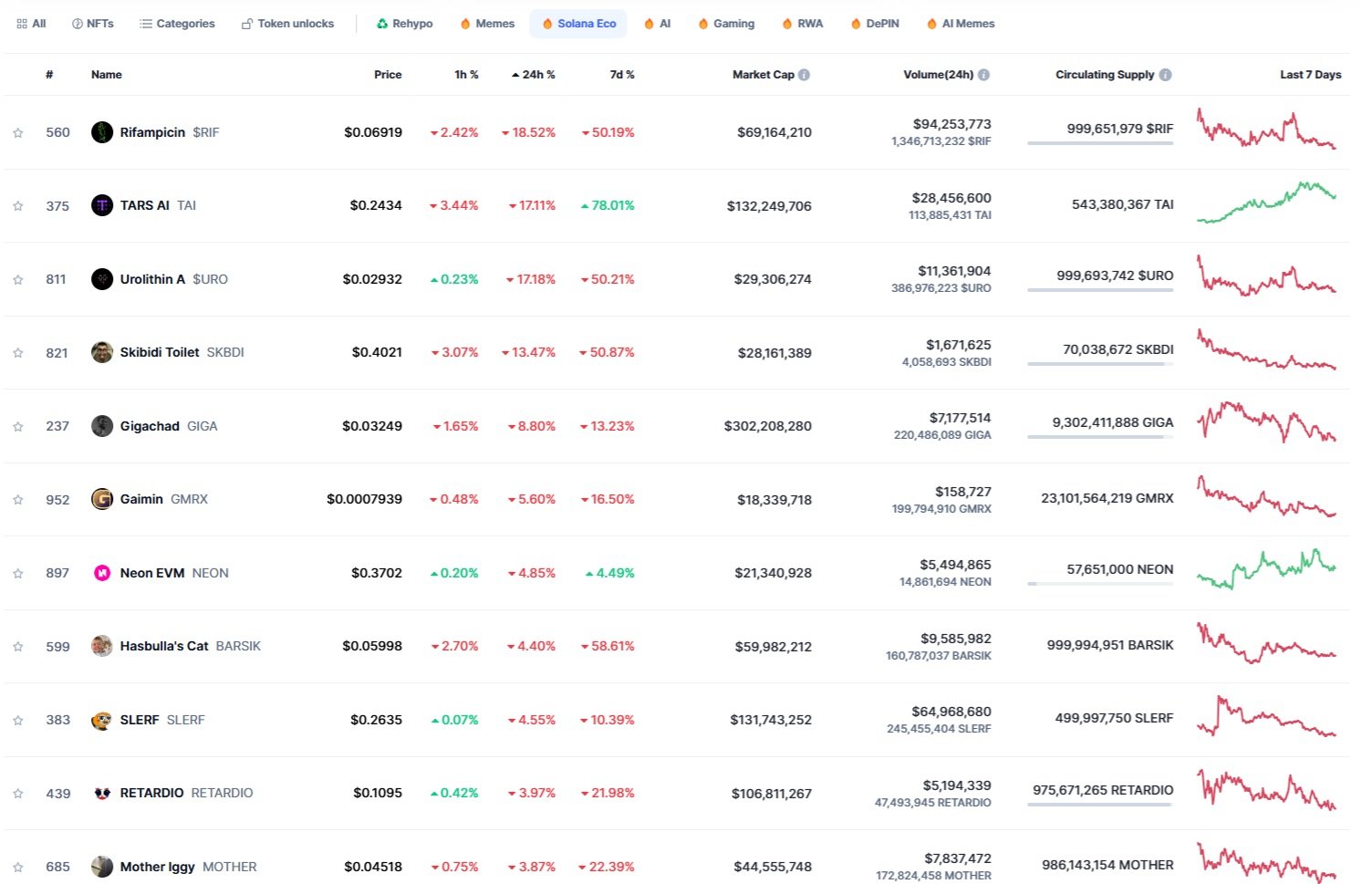
Task: Click Gigachad market cap $302,208,280
Action: [x=768, y=426]
